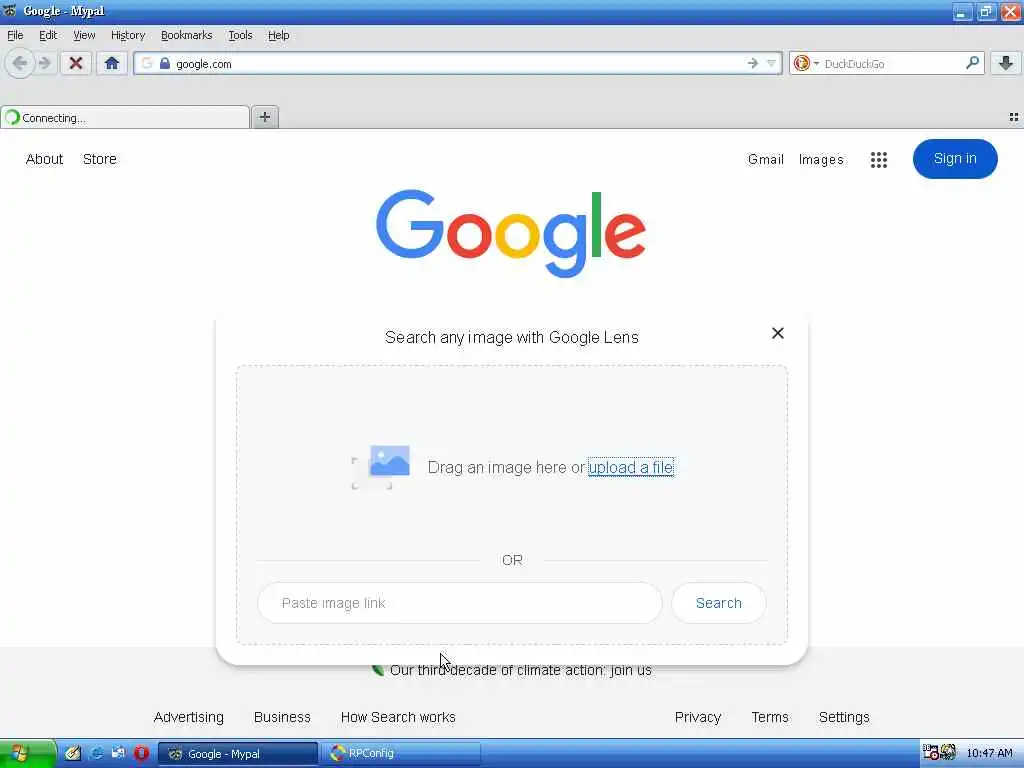Click the 10:47 AM taskbar clock
This screenshot has width=1024, height=768.
[x=989, y=754]
